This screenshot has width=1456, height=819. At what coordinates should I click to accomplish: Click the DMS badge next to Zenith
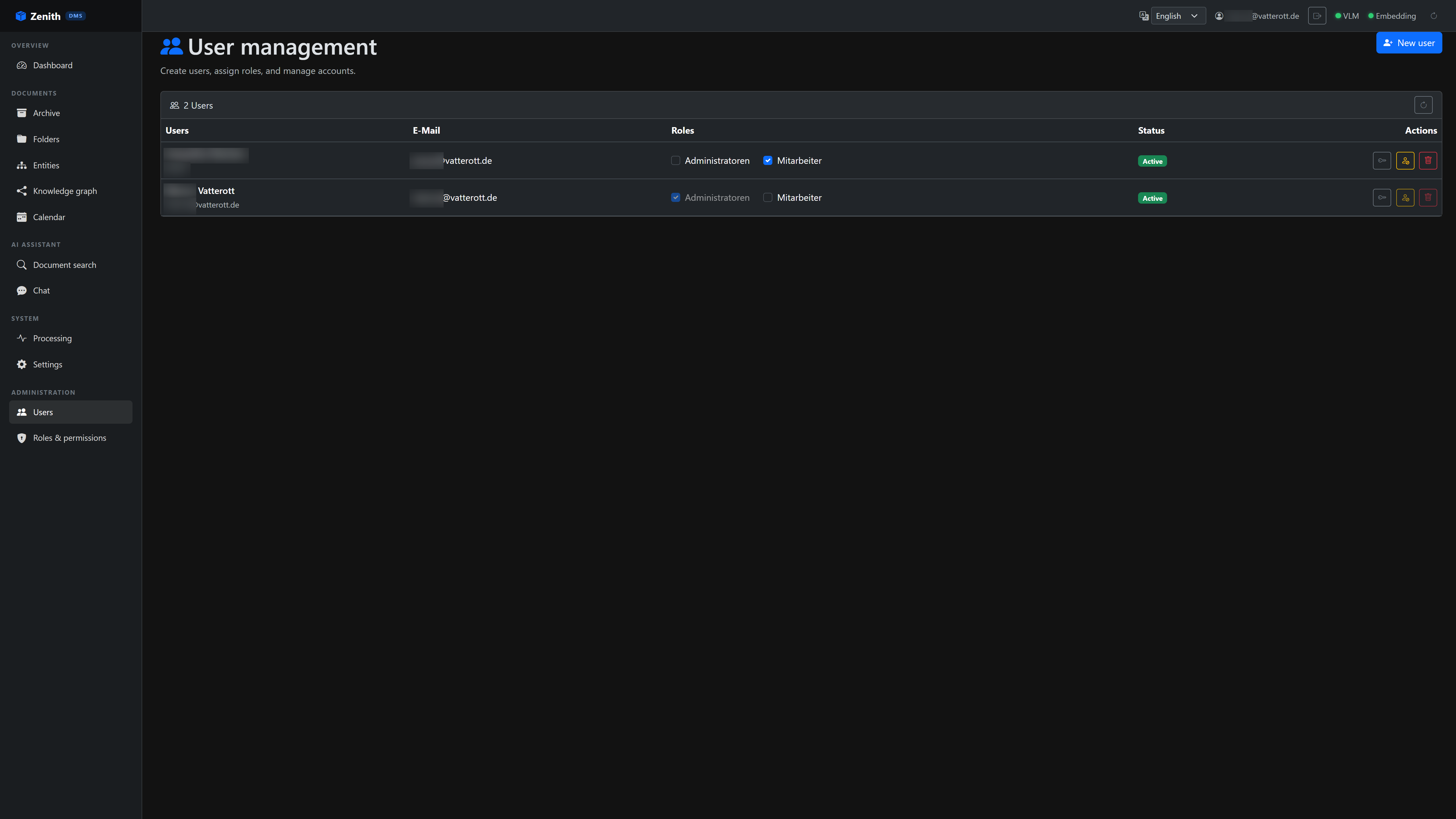76,16
